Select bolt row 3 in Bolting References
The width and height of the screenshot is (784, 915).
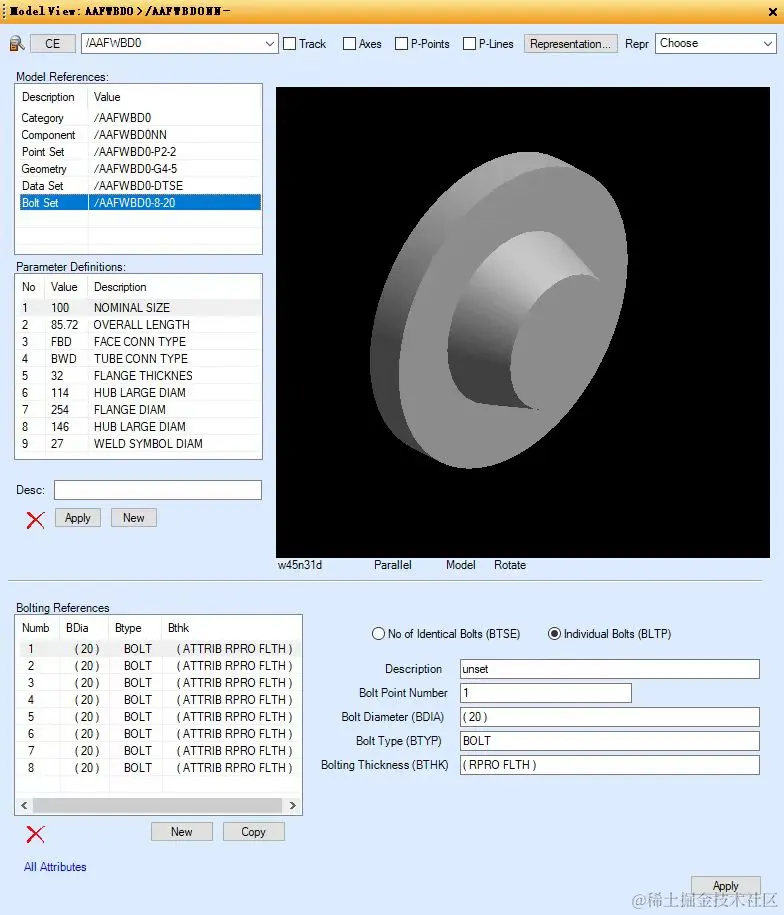tap(160, 683)
